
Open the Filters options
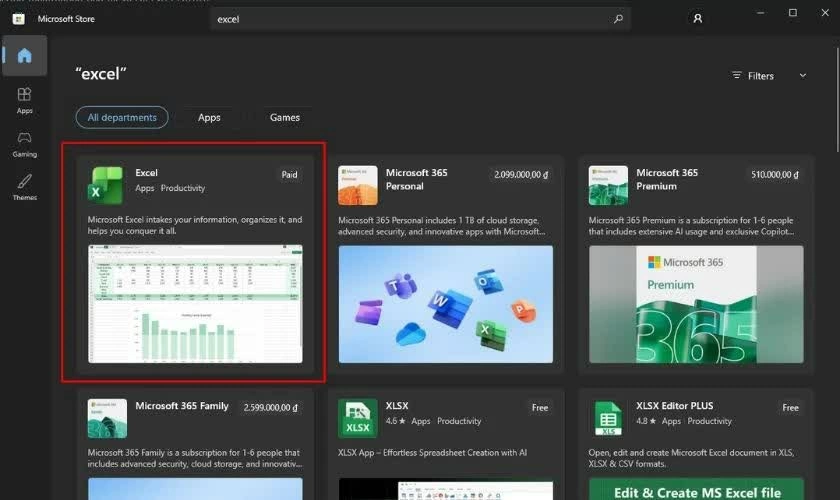[753, 76]
